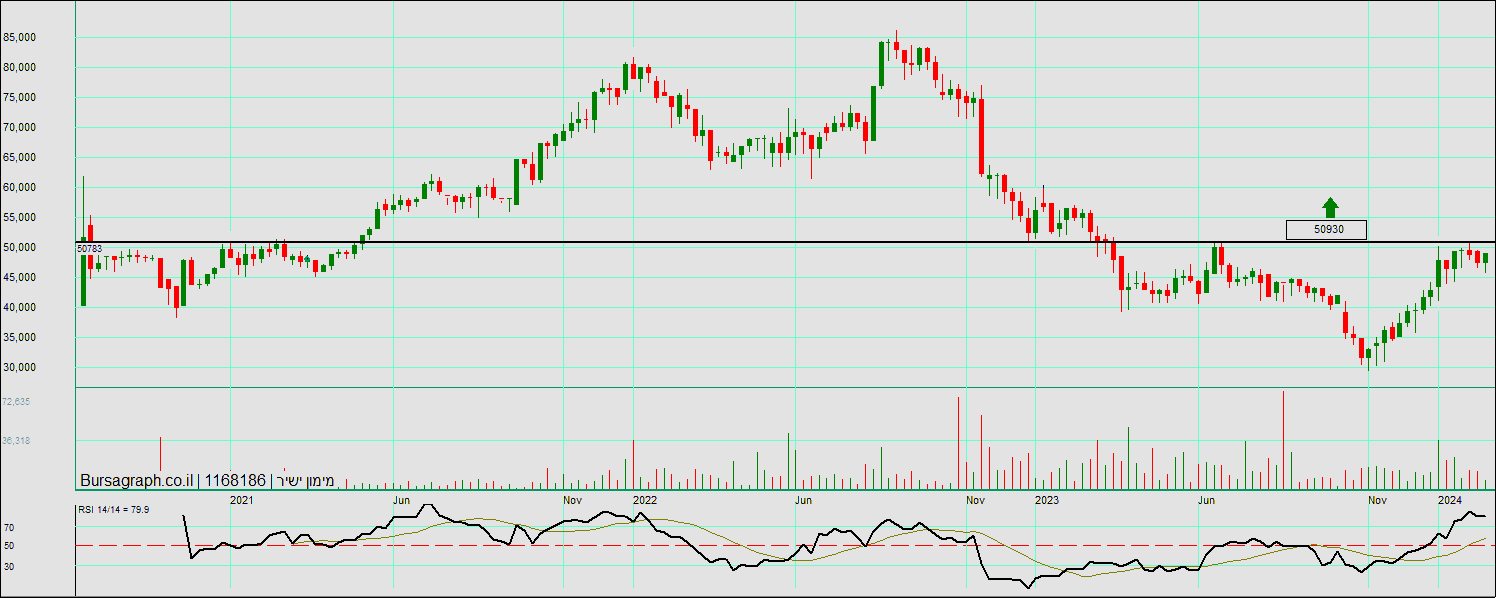
Task: Click the Nov label just before 2024
Action: coord(1378,499)
